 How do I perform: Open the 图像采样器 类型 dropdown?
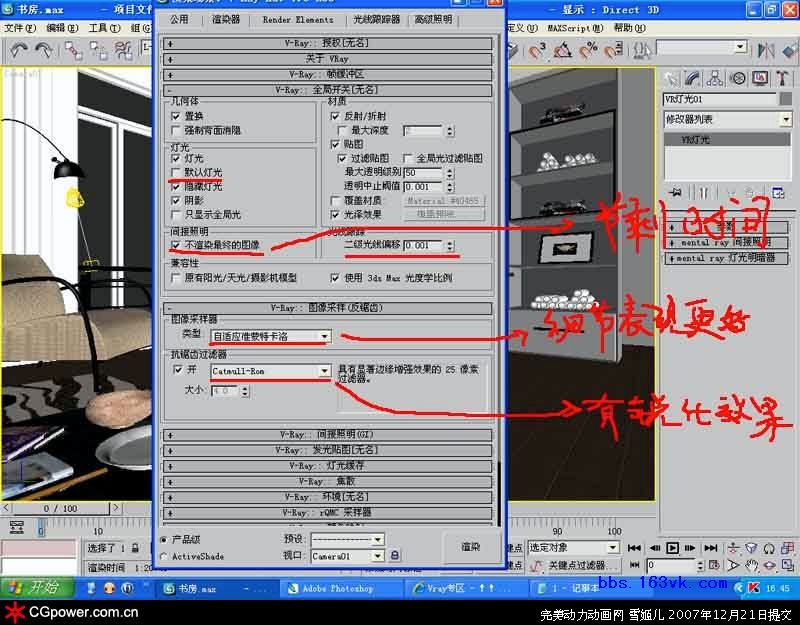(x=270, y=336)
